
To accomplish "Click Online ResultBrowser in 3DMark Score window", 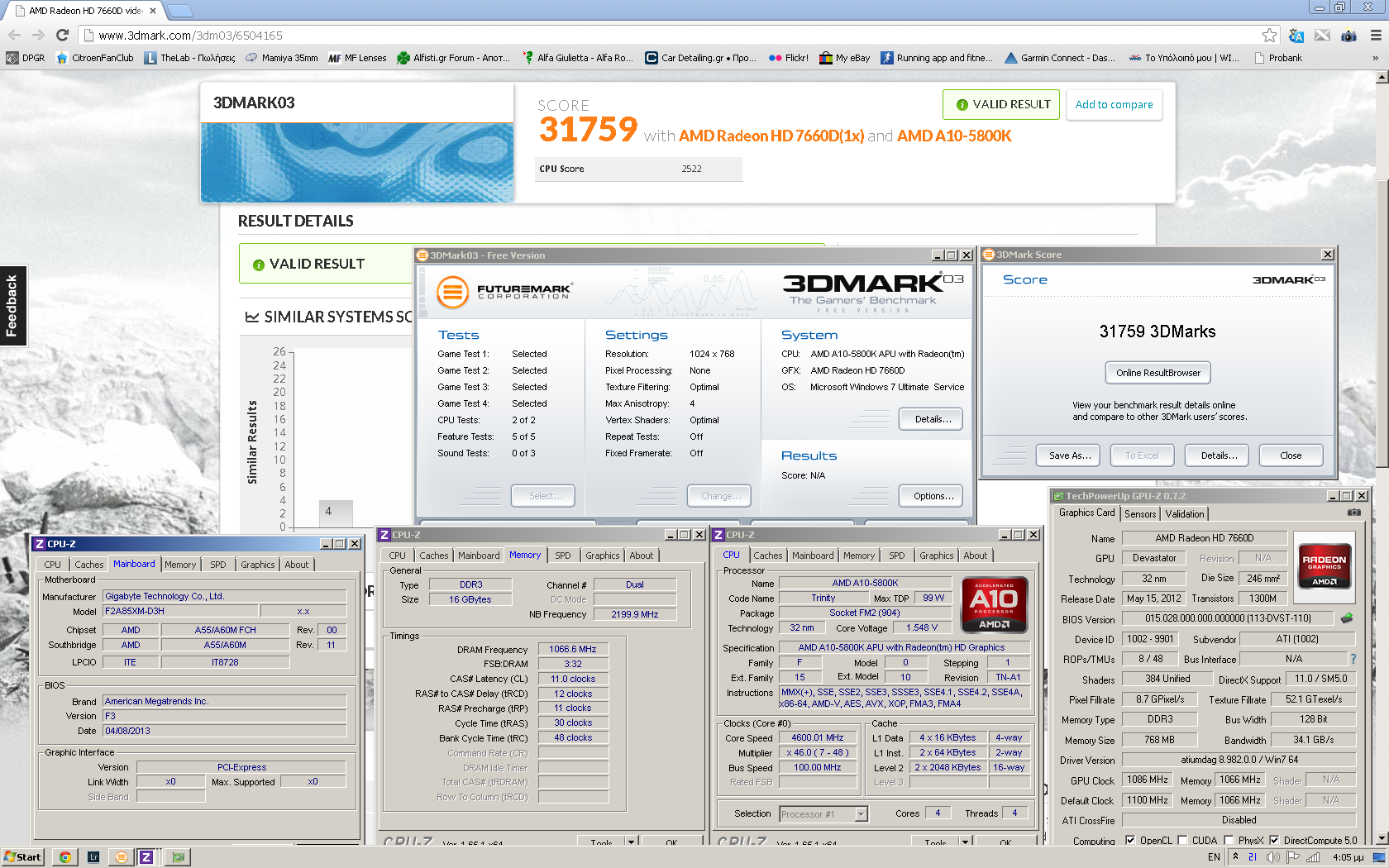I will tap(1158, 373).
